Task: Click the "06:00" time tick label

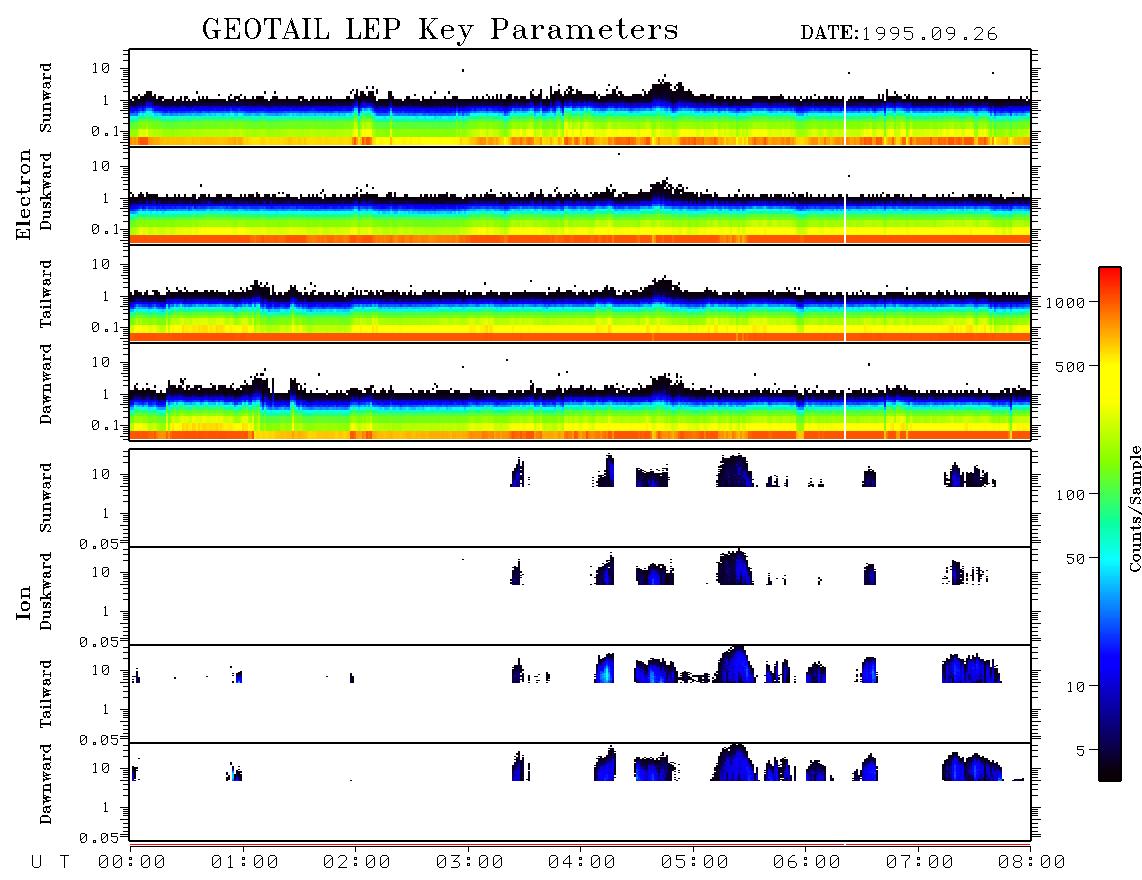Action: tap(806, 862)
